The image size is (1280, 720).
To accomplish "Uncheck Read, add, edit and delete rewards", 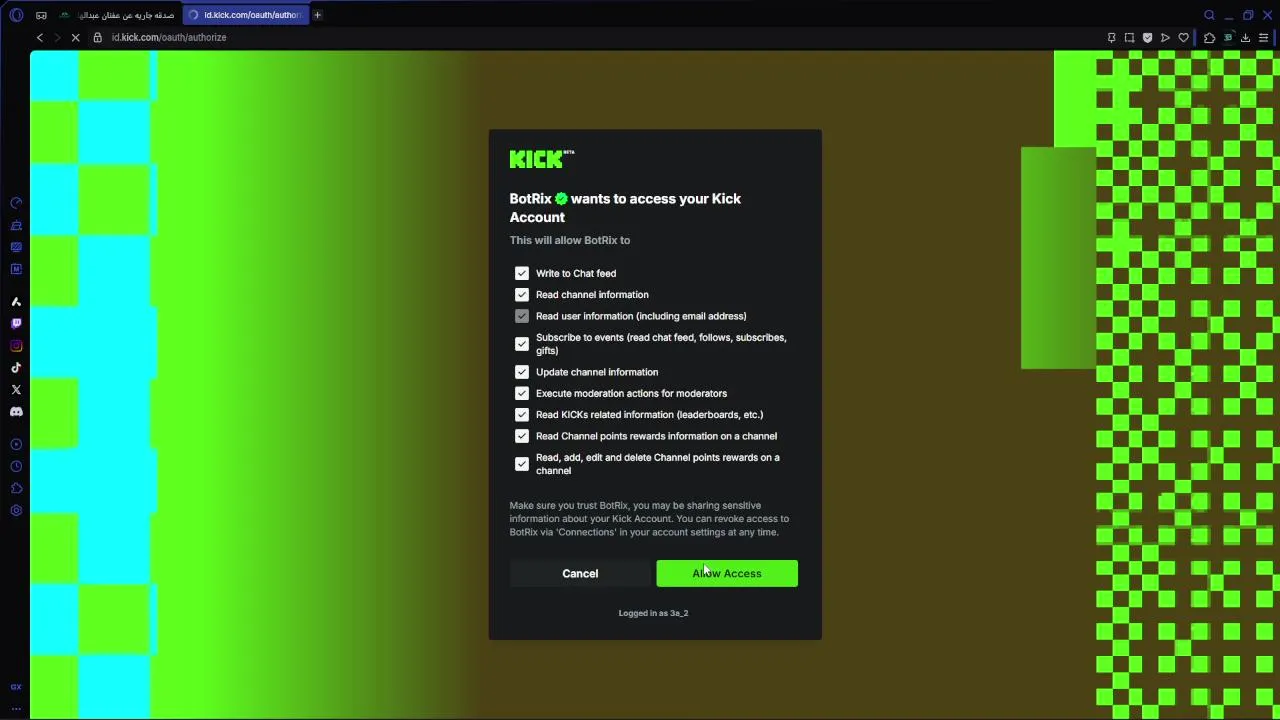I will [x=522, y=464].
